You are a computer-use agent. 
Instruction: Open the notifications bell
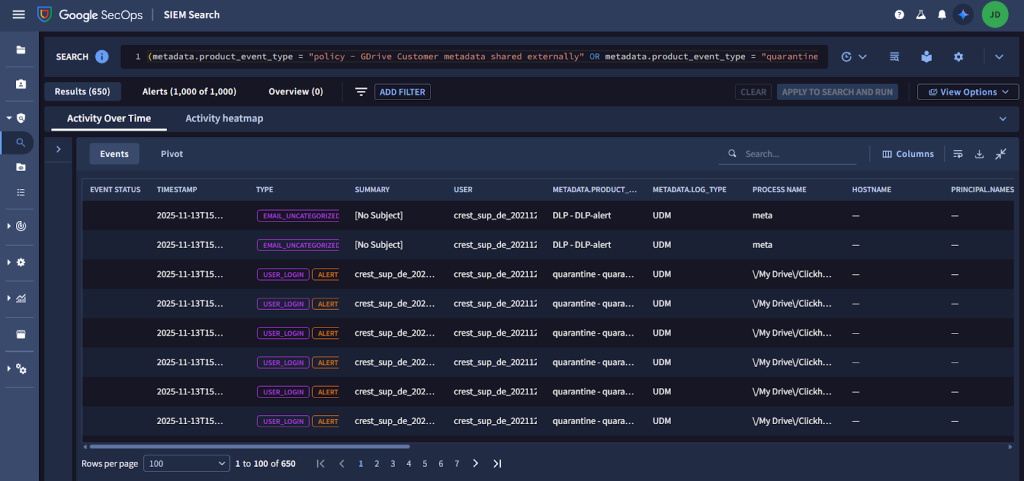pos(942,14)
